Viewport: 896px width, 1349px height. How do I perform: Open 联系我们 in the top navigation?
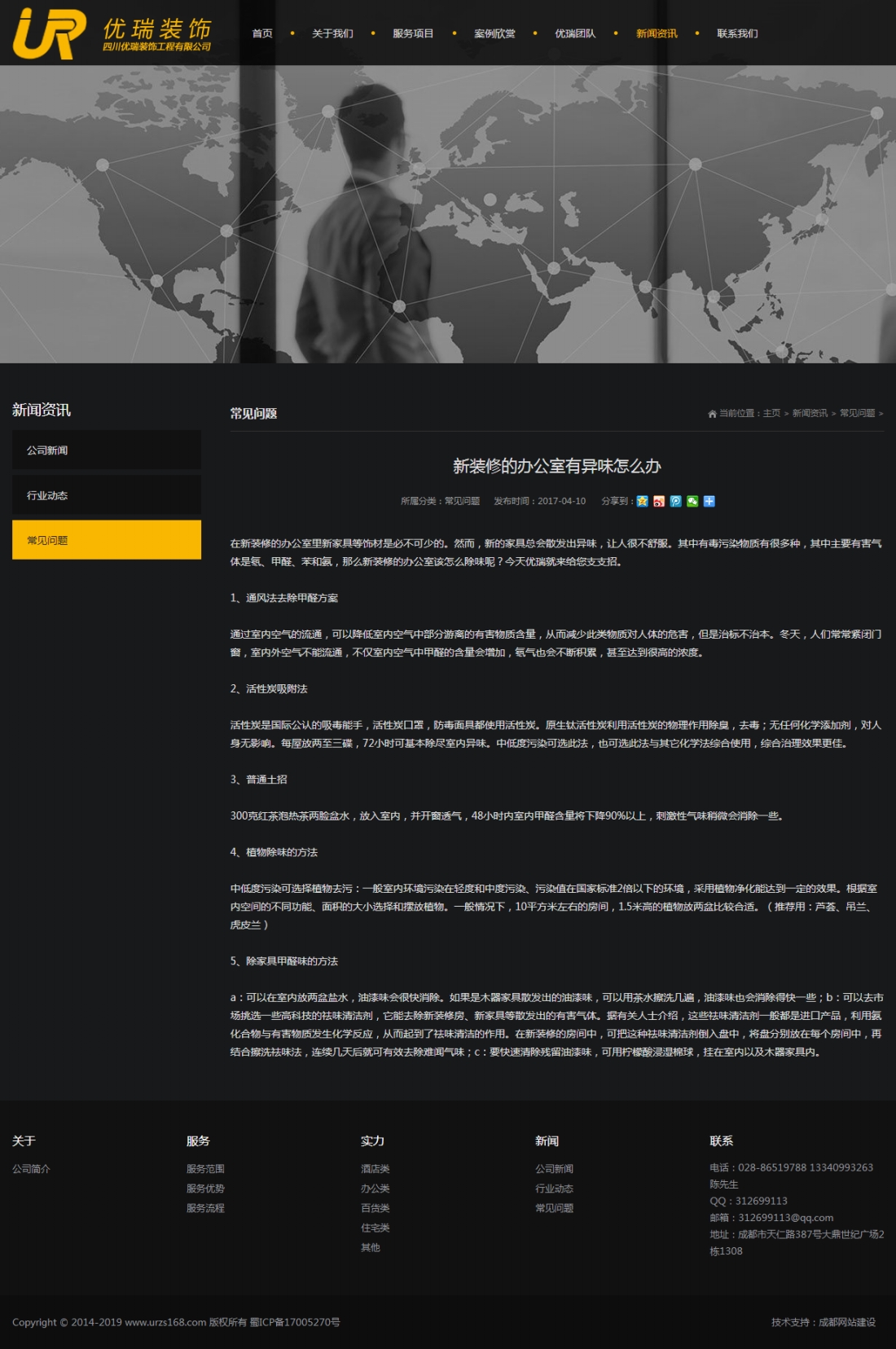(x=737, y=33)
